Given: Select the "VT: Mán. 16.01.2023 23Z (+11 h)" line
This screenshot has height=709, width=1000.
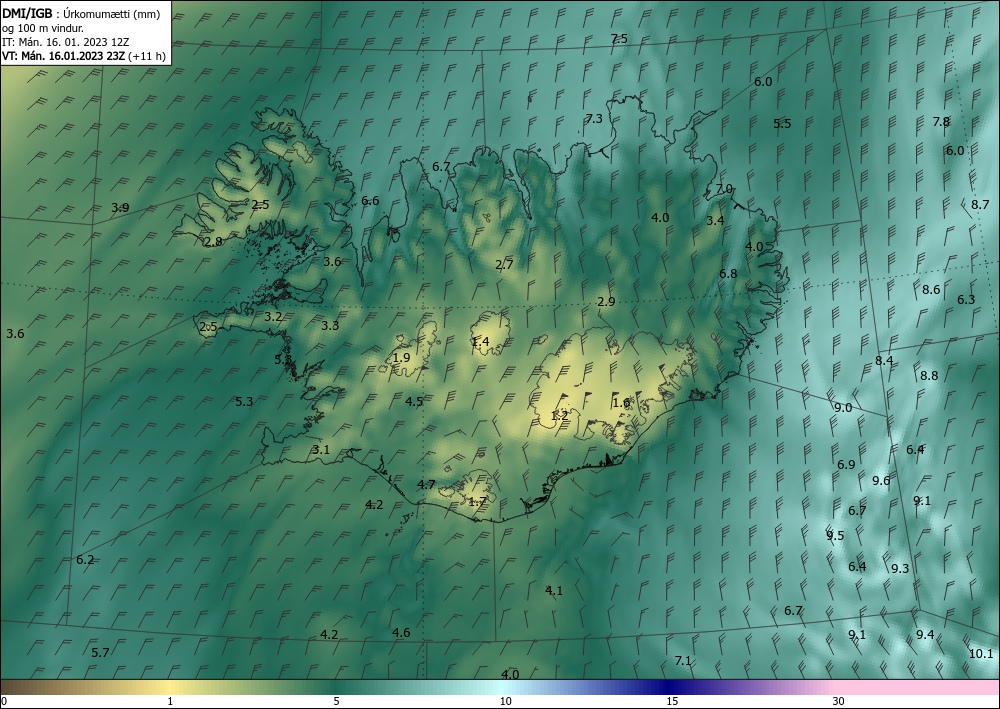Looking at the screenshot, I should click(x=84, y=56).
